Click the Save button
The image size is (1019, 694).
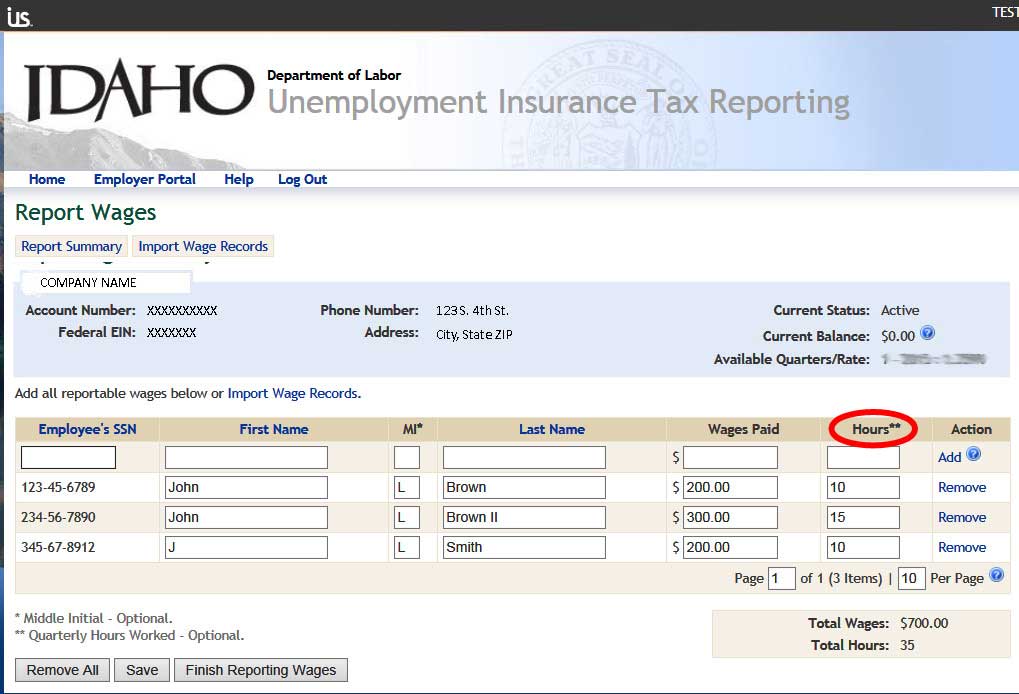click(x=141, y=670)
